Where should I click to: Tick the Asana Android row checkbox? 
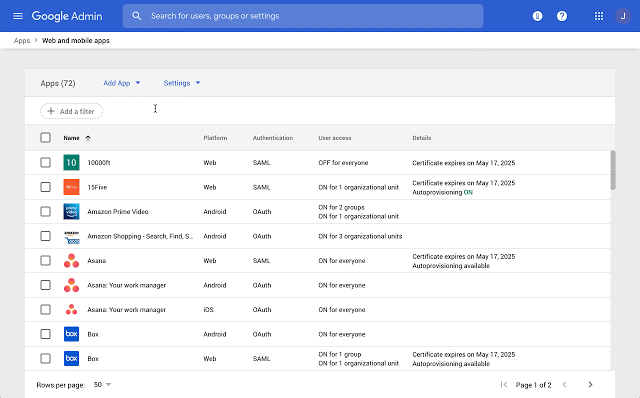[x=45, y=285]
